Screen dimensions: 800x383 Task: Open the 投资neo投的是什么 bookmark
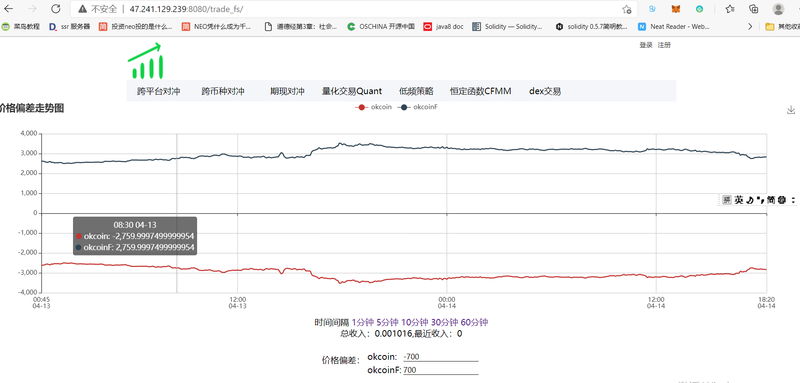pos(135,27)
